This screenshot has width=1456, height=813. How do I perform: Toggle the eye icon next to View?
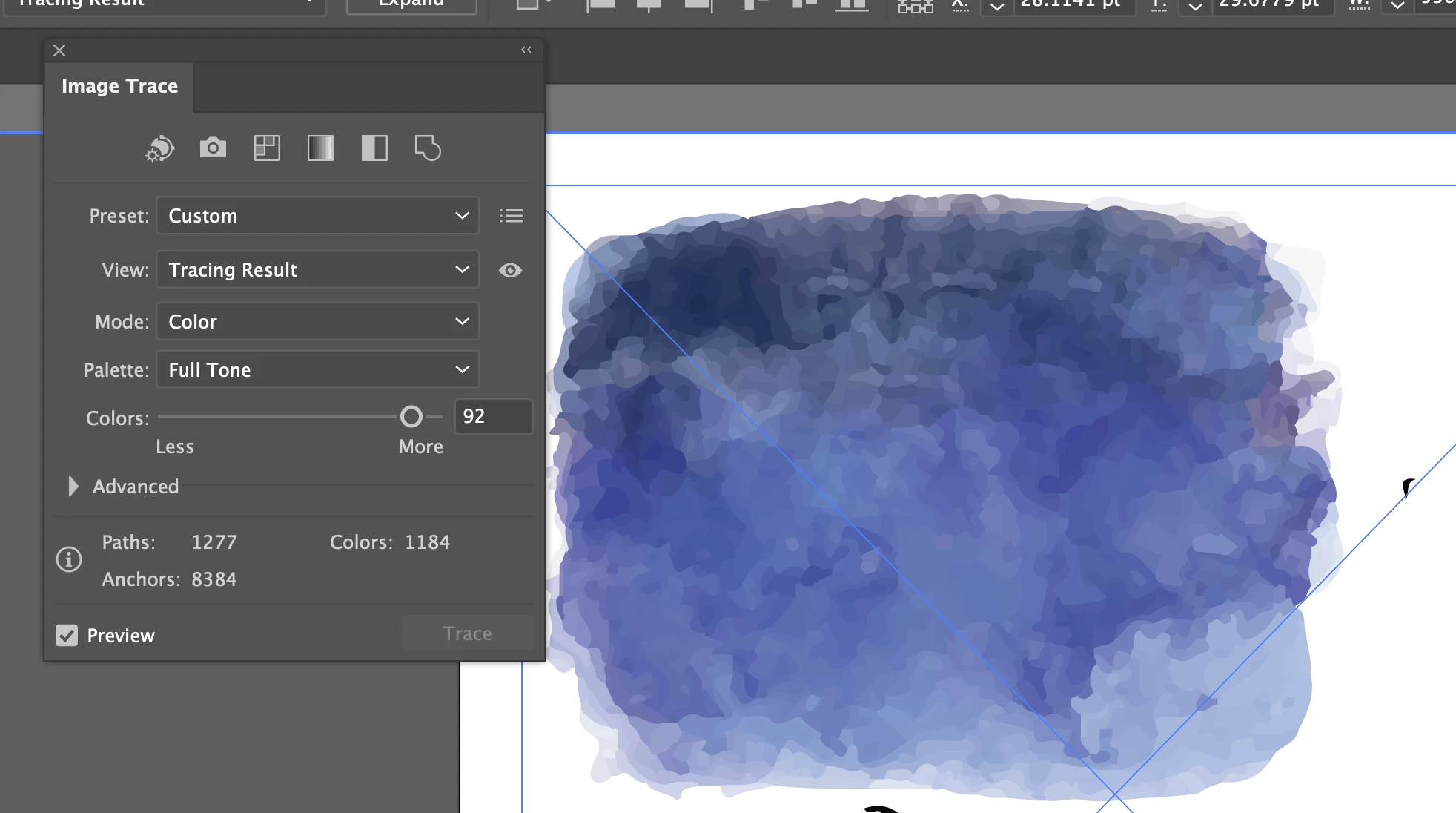coord(510,270)
